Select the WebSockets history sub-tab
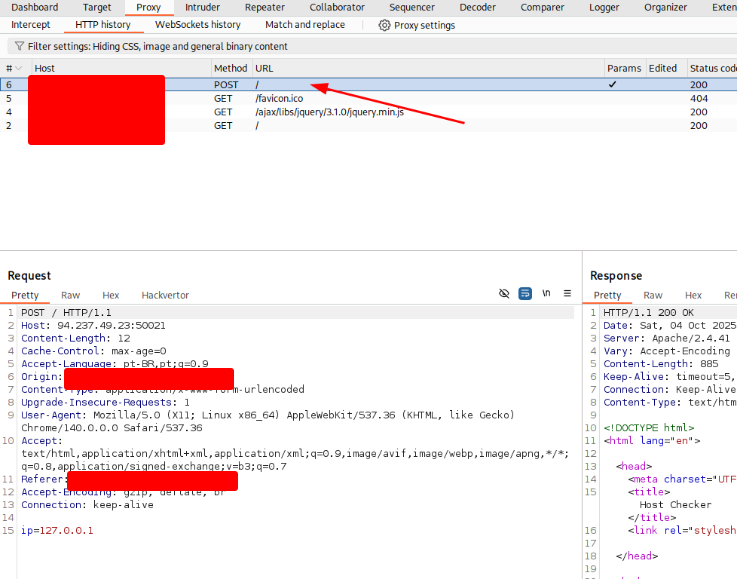Viewport: 739px width, 583px height. point(197,25)
